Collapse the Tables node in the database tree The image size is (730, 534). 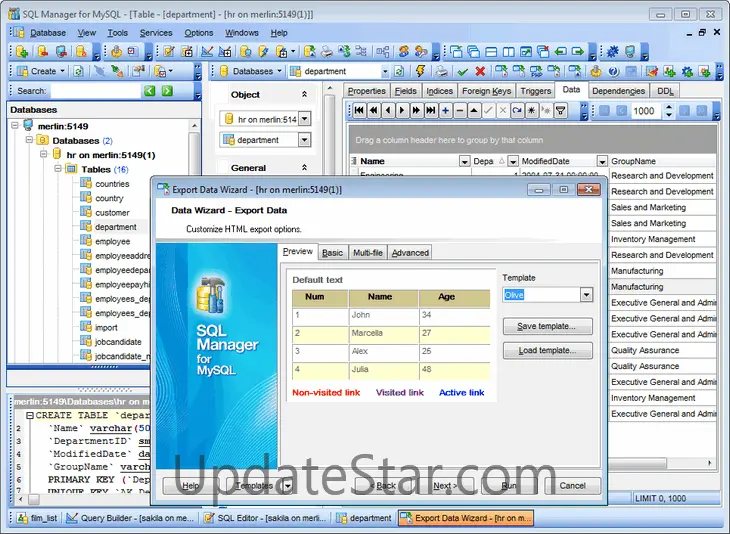tap(58, 169)
